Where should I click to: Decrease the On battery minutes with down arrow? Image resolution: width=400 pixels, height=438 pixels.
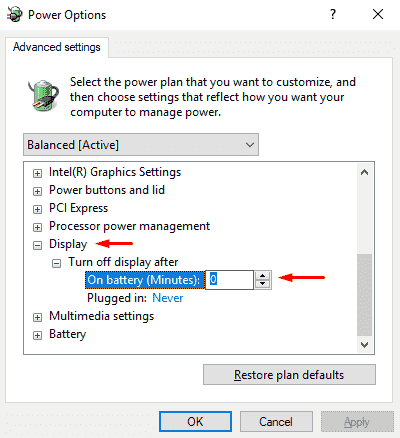click(x=263, y=284)
